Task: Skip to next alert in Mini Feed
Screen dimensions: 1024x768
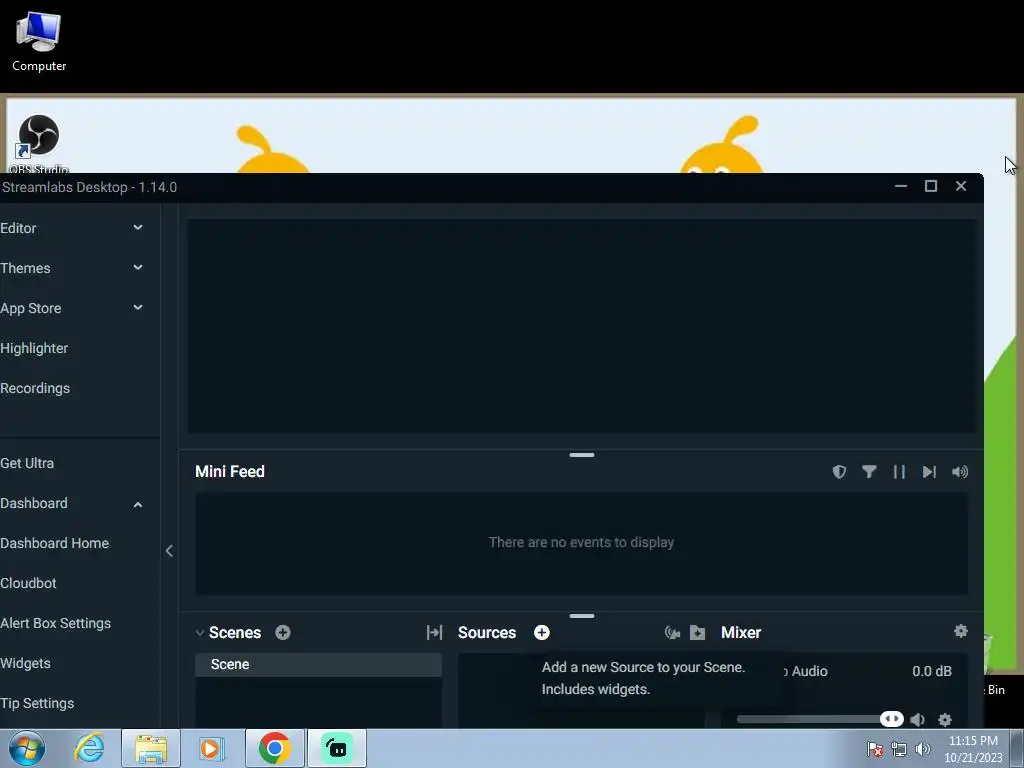Action: (929, 472)
